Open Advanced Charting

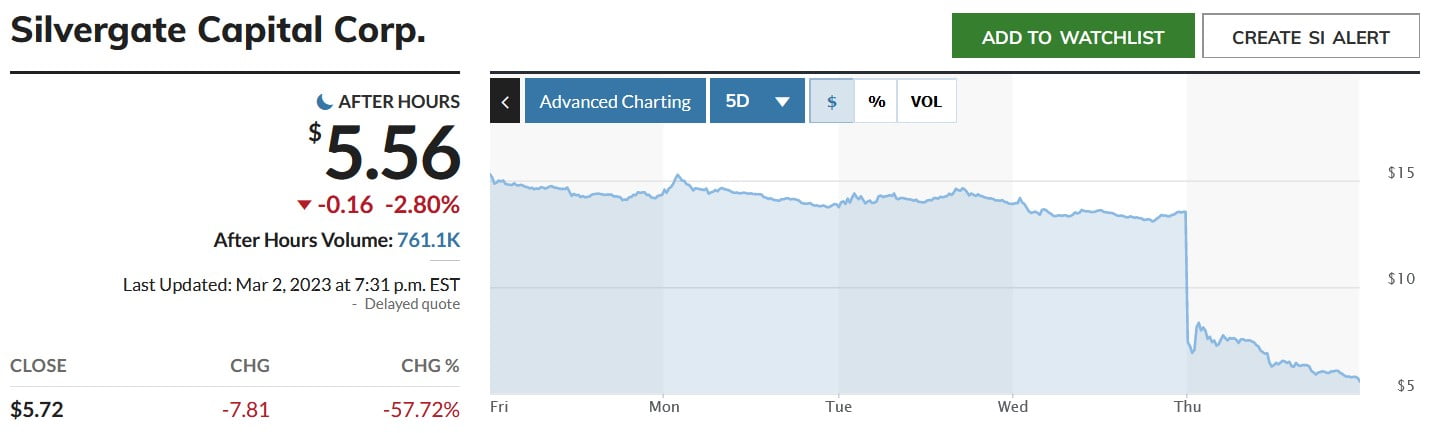615,101
